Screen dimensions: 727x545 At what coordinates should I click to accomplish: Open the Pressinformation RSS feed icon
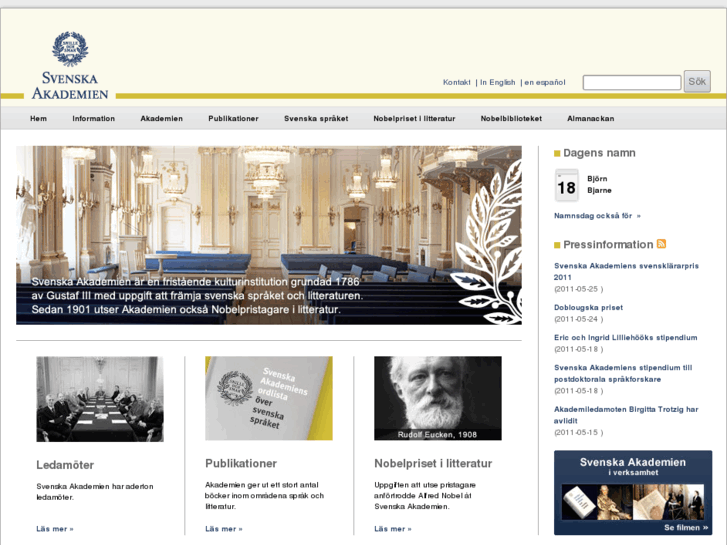pos(661,244)
